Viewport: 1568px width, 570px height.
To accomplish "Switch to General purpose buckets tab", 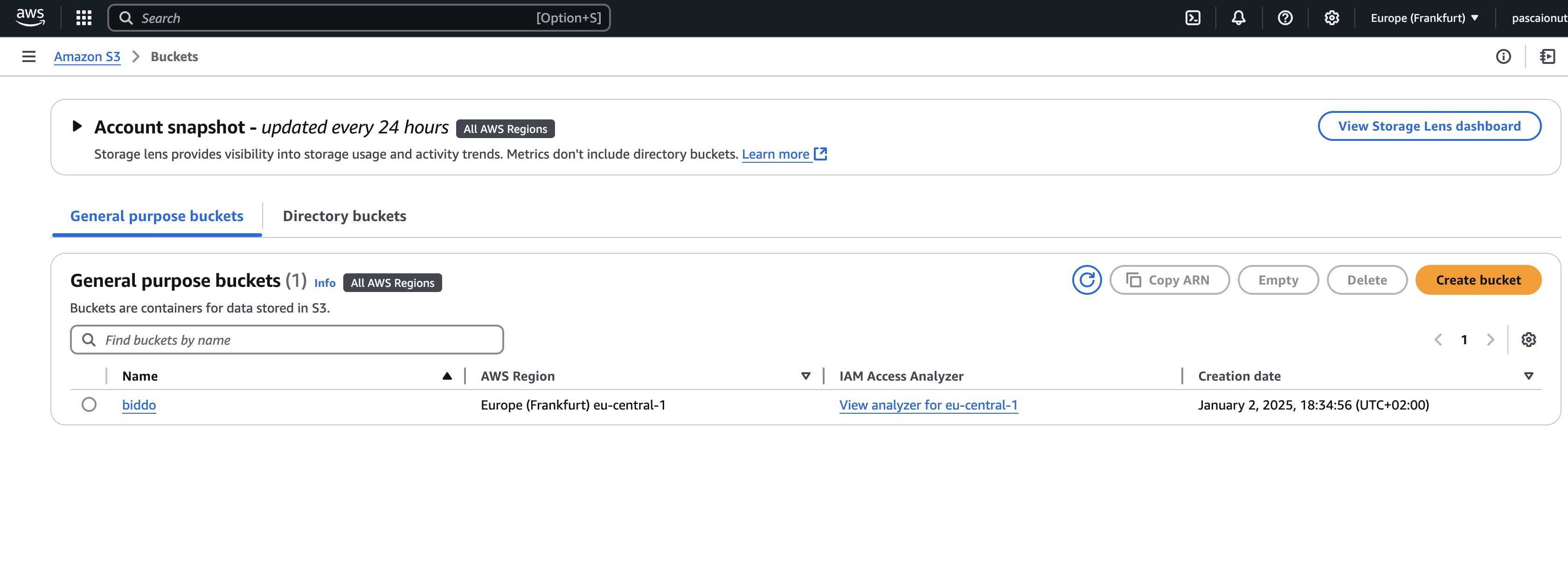I will [x=156, y=216].
